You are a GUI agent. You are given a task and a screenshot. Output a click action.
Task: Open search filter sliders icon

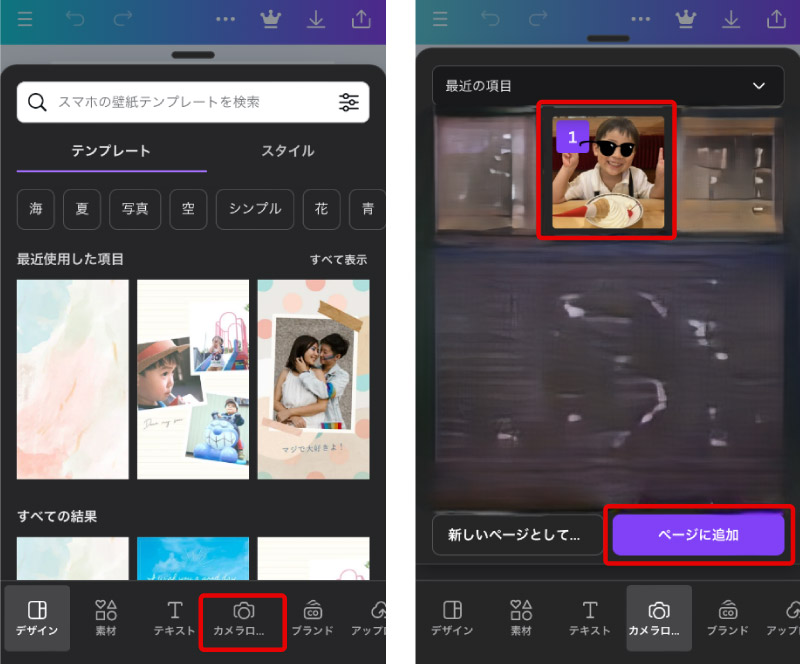pyautogui.click(x=349, y=102)
